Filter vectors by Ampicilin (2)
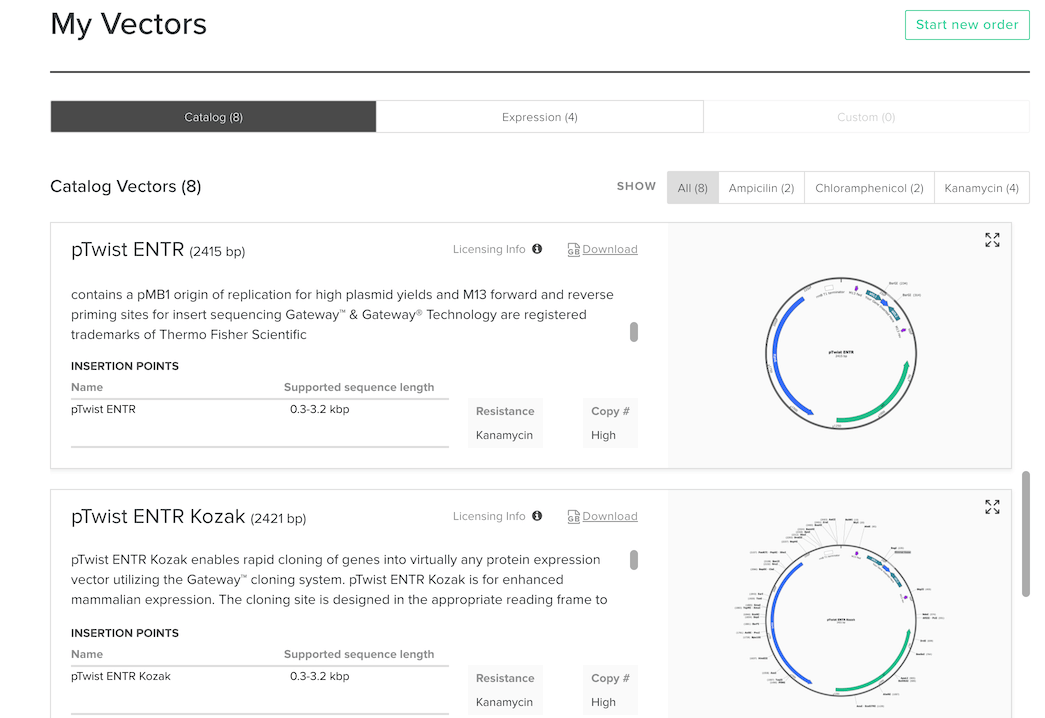The height and width of the screenshot is (718, 1045). 761,188
